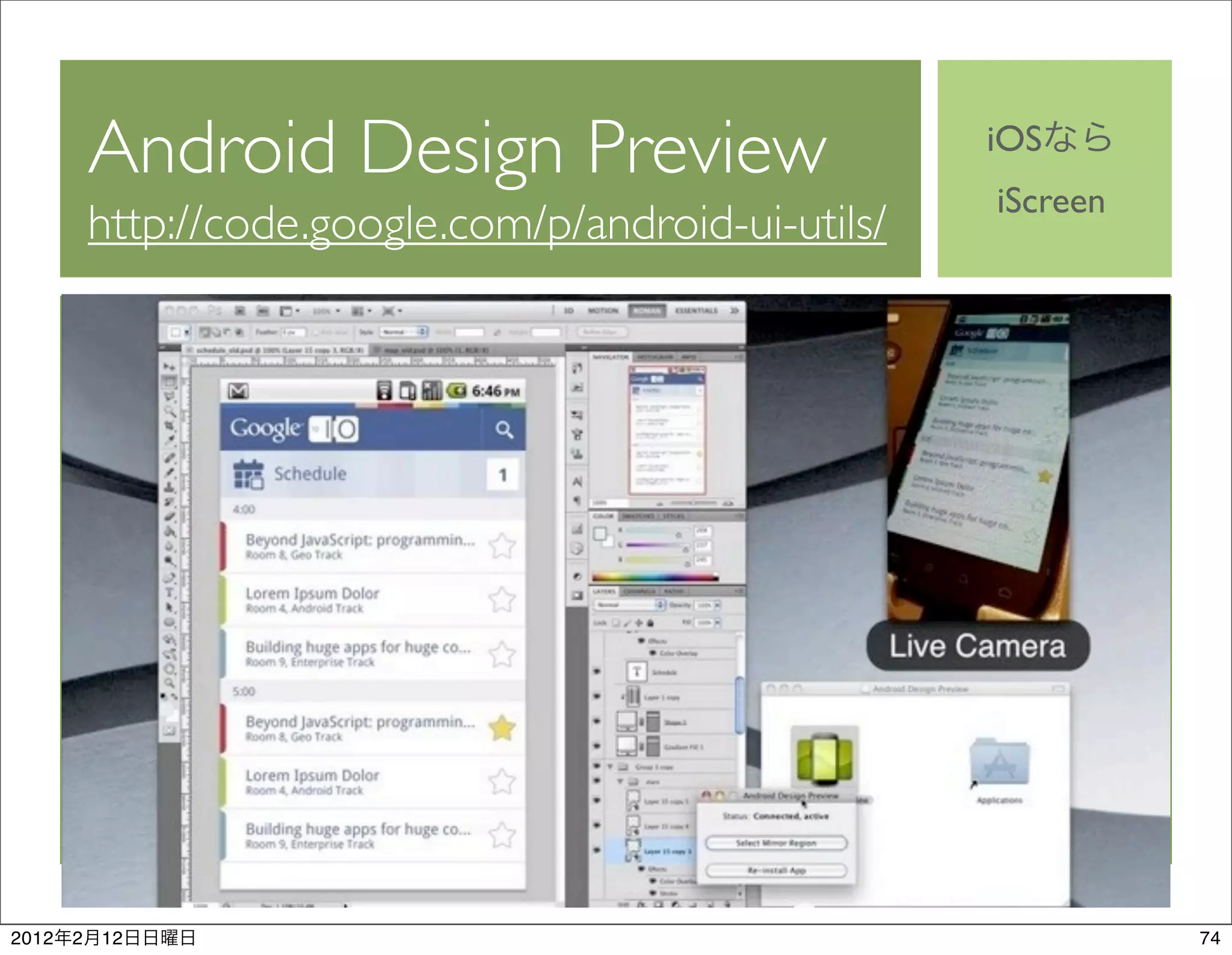Screen dimensions: 1232x955
Task: Choose the Motion workspace button
Action: 603,311
